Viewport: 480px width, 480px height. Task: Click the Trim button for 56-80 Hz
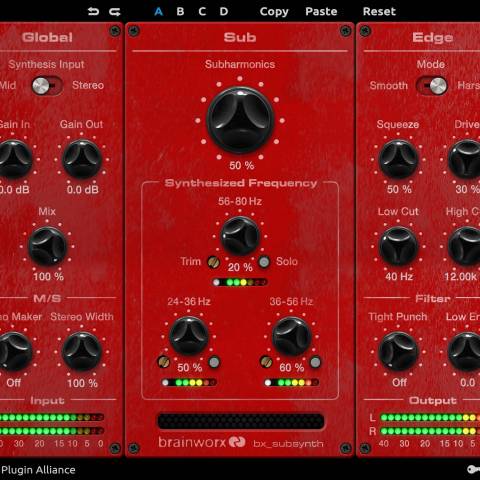click(x=213, y=262)
